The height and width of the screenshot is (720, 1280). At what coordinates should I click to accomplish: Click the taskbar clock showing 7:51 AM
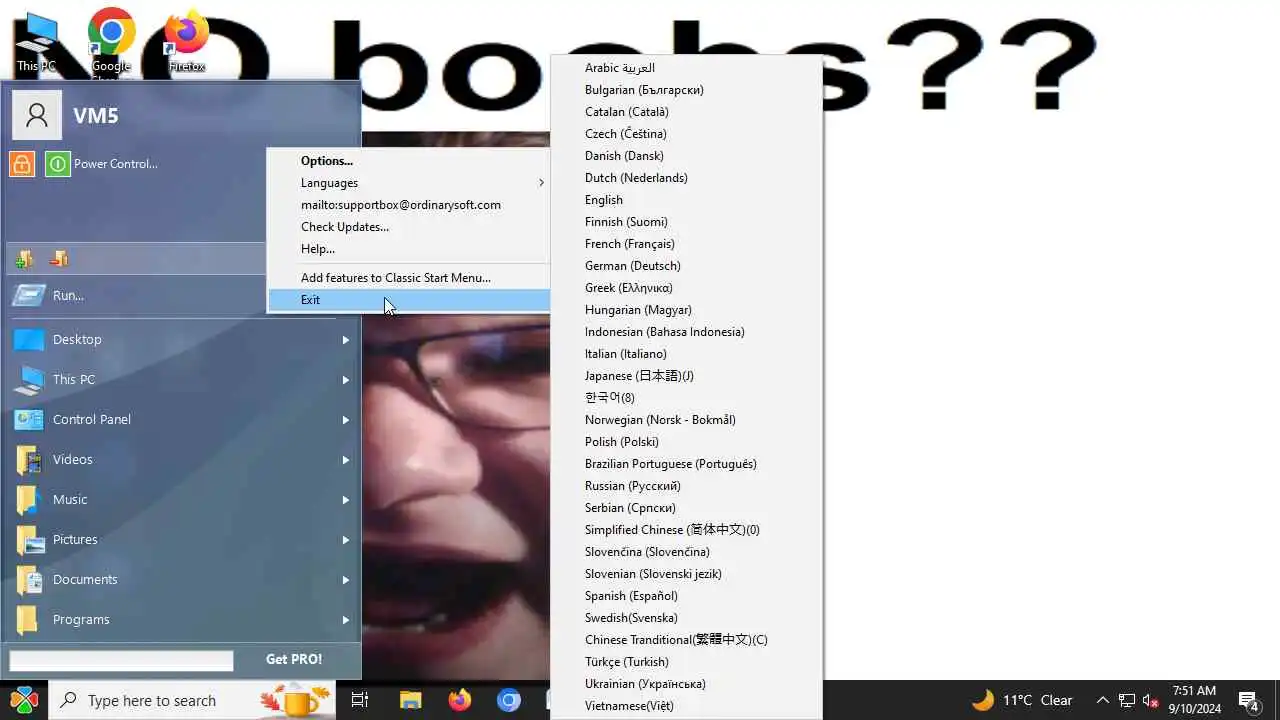(1195, 700)
